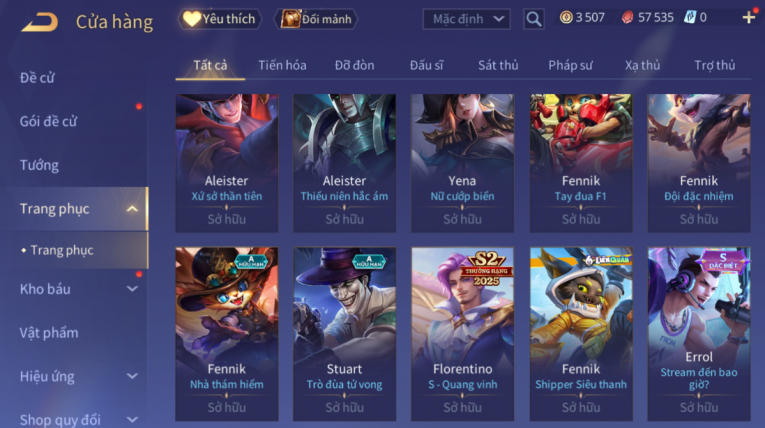The height and width of the screenshot is (428, 765).
Task: Tap the blue voucher currency icon
Action: (x=689, y=18)
